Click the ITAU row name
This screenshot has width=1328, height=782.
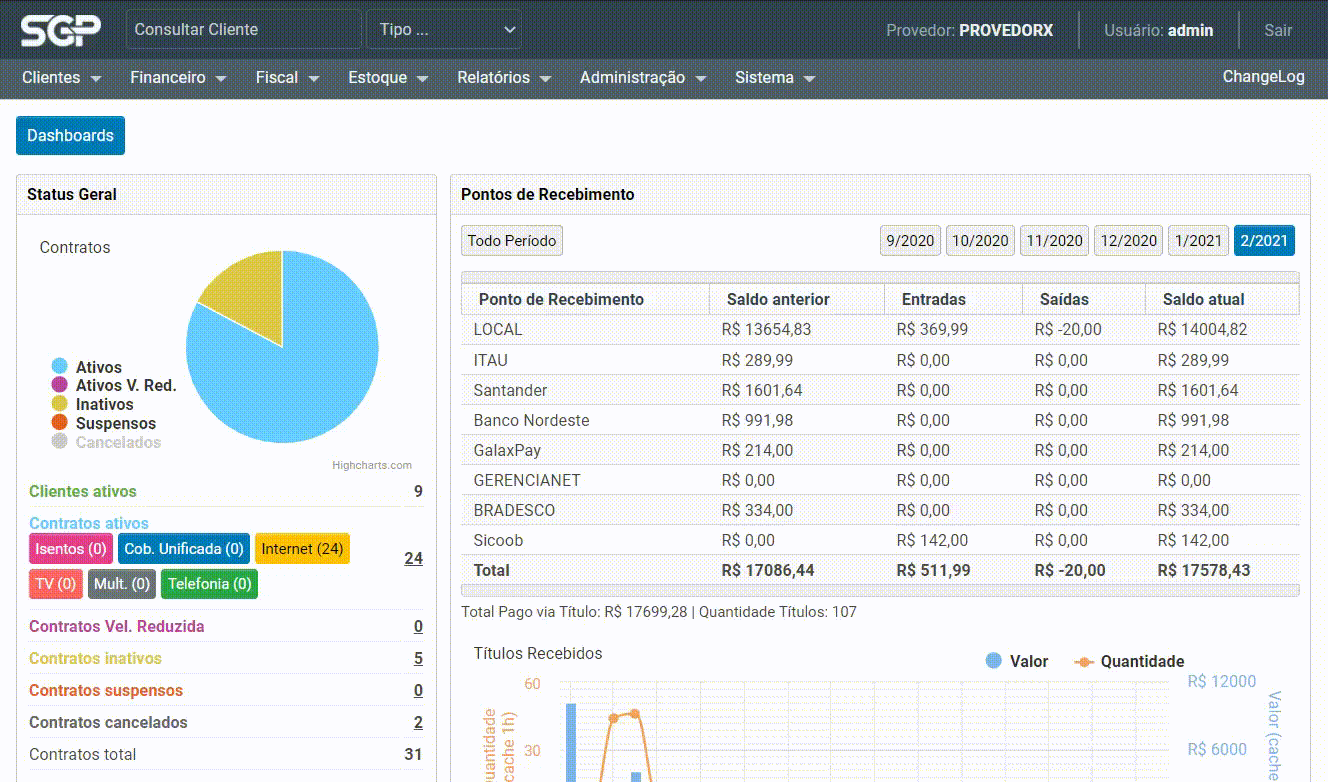[x=490, y=360]
